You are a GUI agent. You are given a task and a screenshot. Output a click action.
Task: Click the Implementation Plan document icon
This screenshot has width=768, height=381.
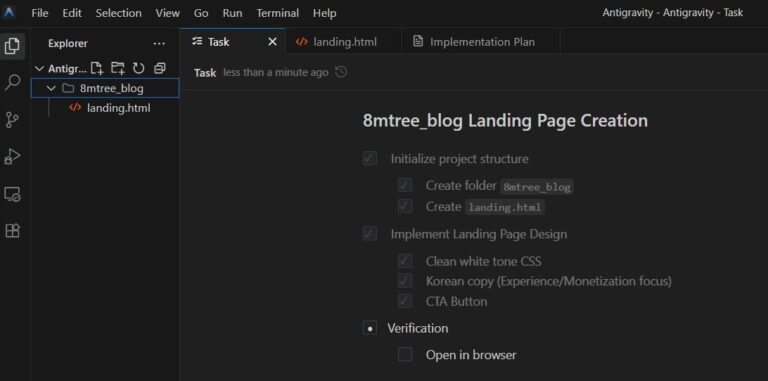(418, 42)
